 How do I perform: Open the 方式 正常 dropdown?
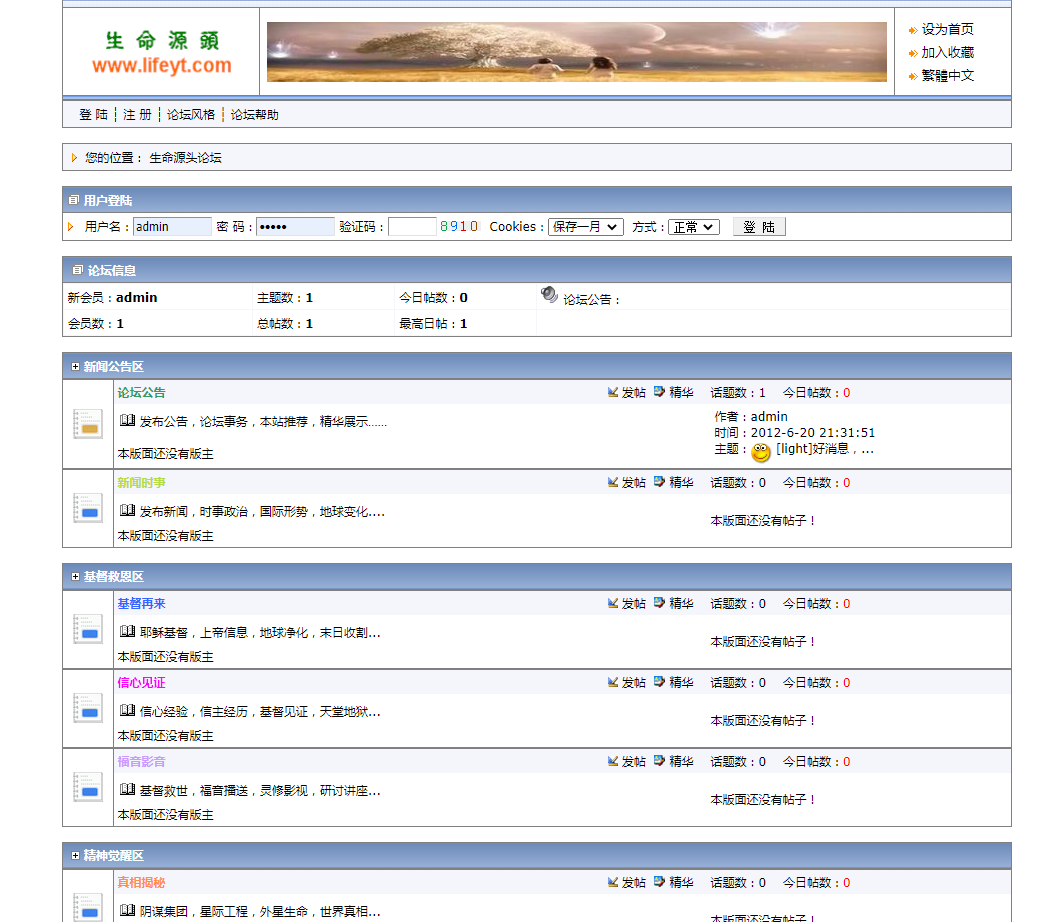point(694,227)
